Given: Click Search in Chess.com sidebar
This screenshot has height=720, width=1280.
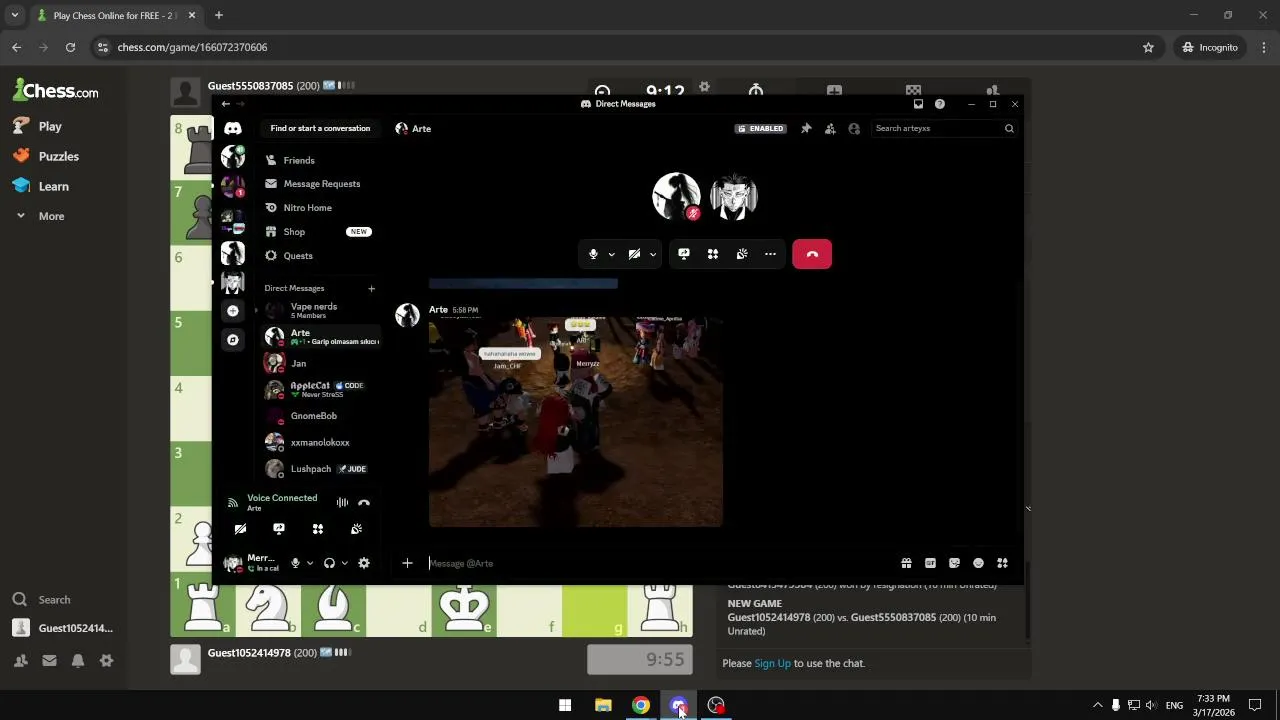Looking at the screenshot, I should pos(54,600).
